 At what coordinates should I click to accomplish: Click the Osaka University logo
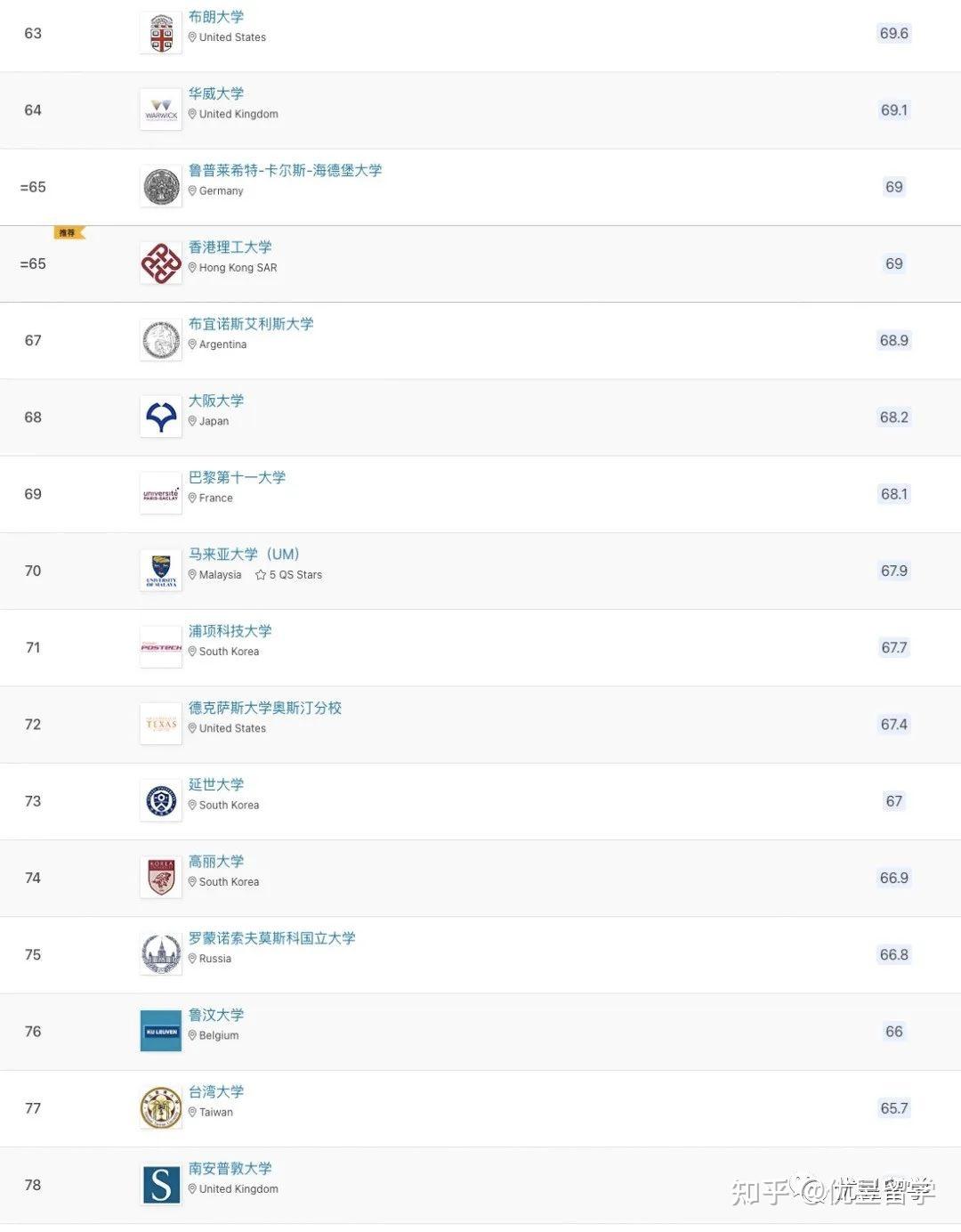point(160,416)
